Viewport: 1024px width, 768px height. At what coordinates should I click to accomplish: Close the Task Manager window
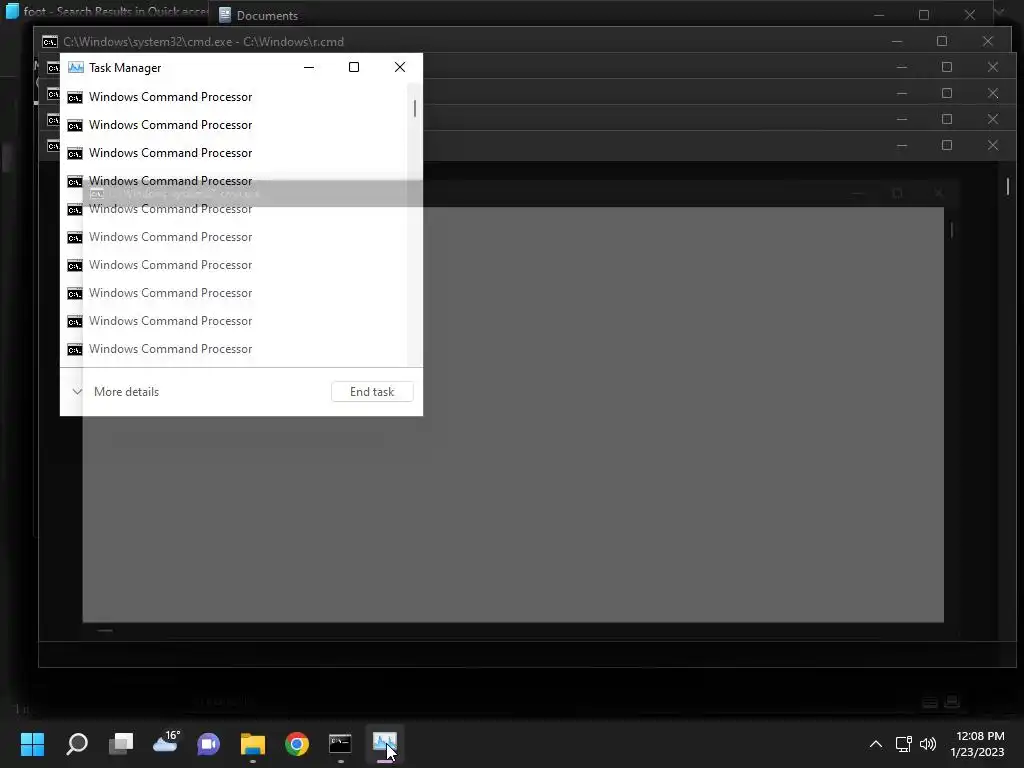coord(400,67)
